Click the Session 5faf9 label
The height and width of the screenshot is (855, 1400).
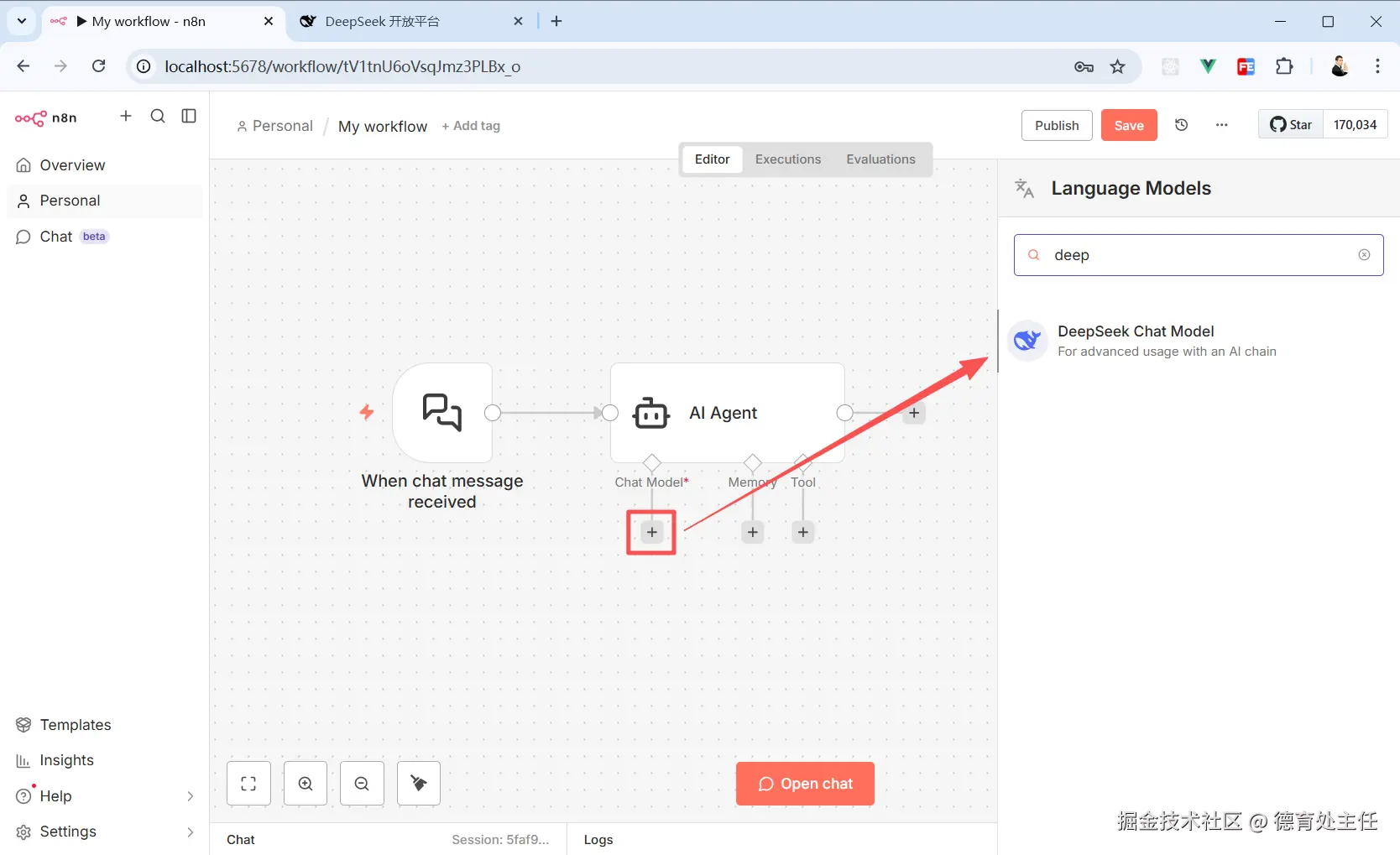click(500, 840)
